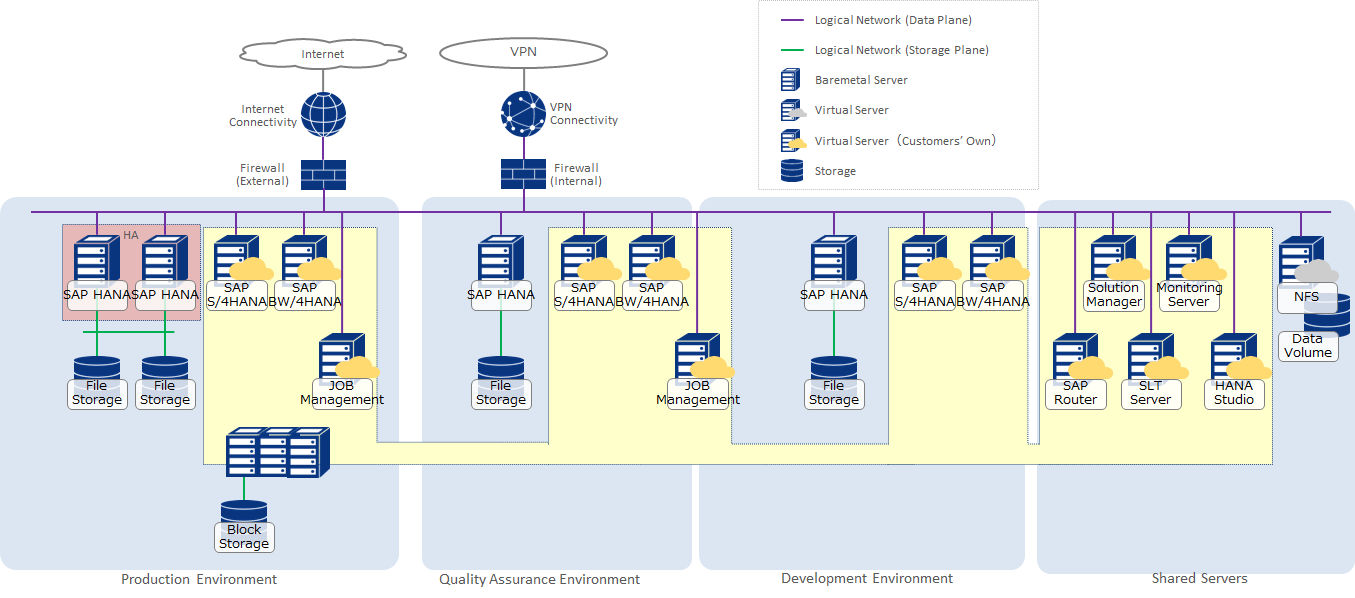Click the purple Data Plane legend line
Screen dimensions: 1355x598
(x=793, y=20)
